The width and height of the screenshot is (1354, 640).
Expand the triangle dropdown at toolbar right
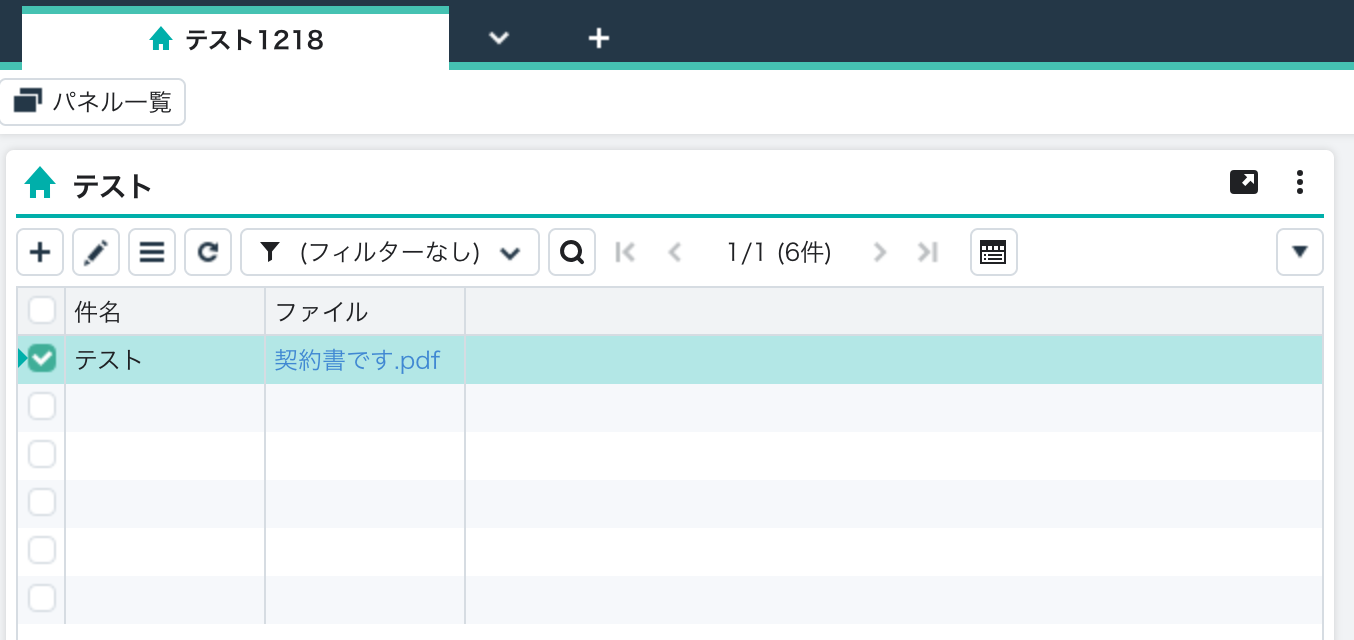coord(1300,252)
